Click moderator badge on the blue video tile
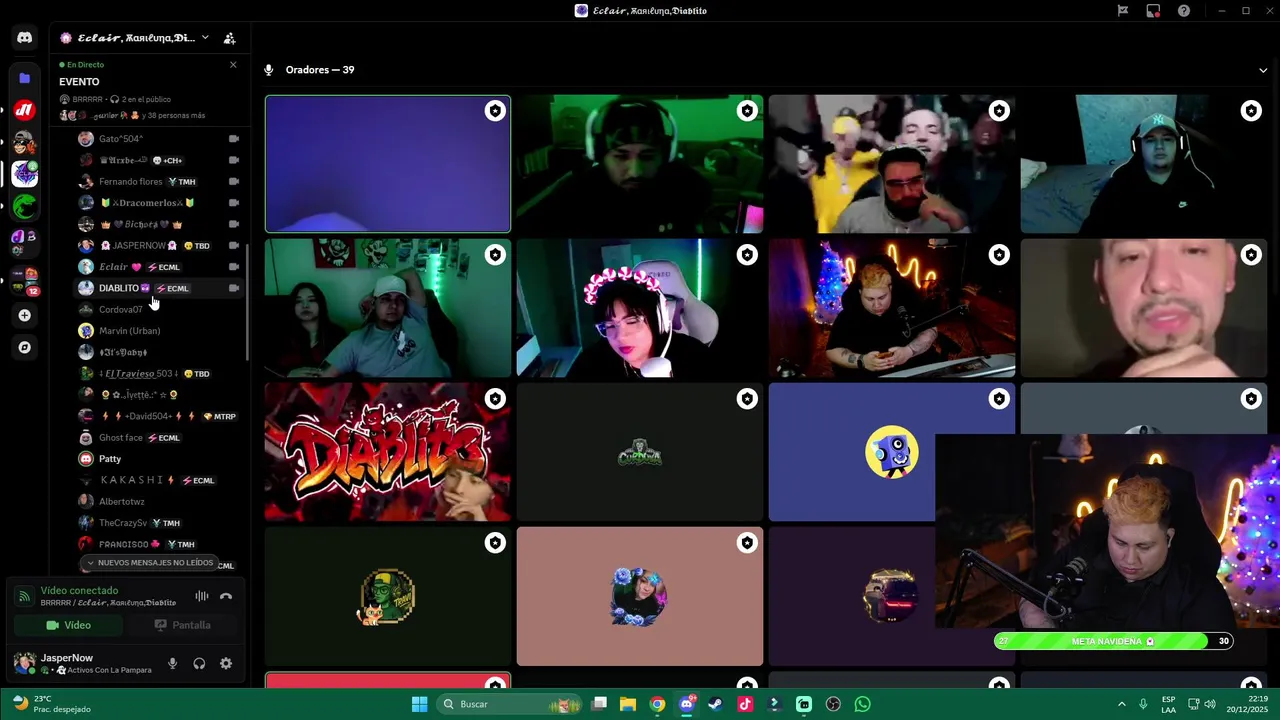The height and width of the screenshot is (720, 1280). [x=495, y=111]
